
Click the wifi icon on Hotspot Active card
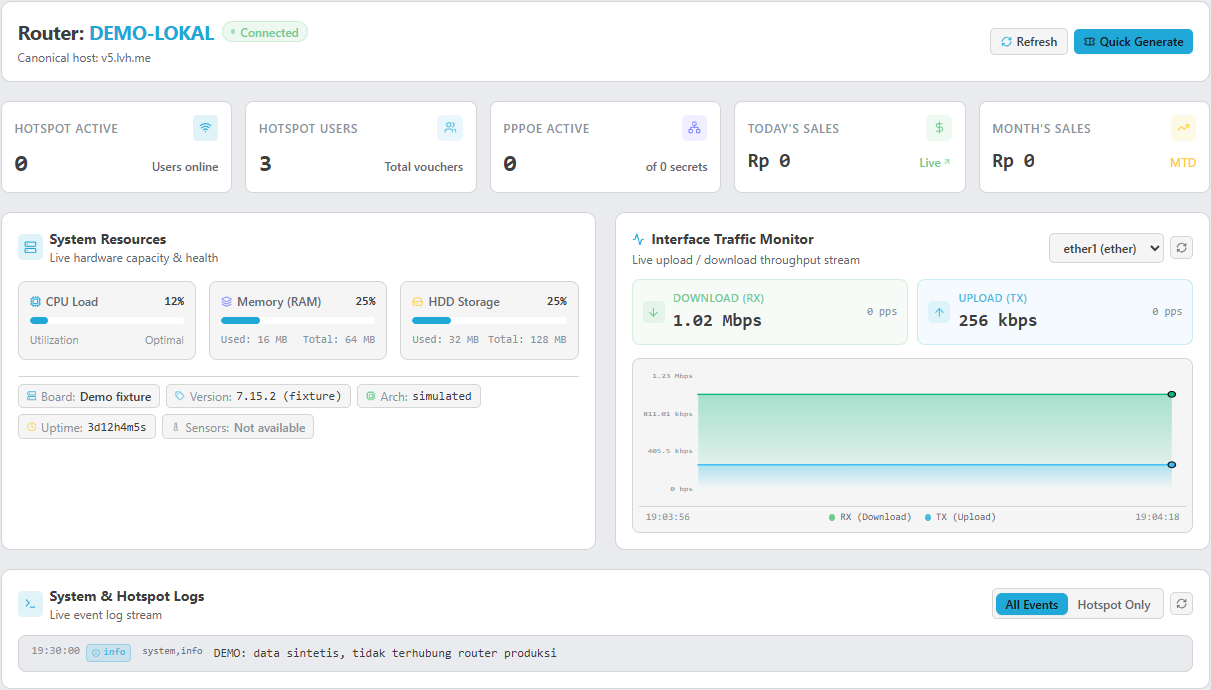click(205, 128)
